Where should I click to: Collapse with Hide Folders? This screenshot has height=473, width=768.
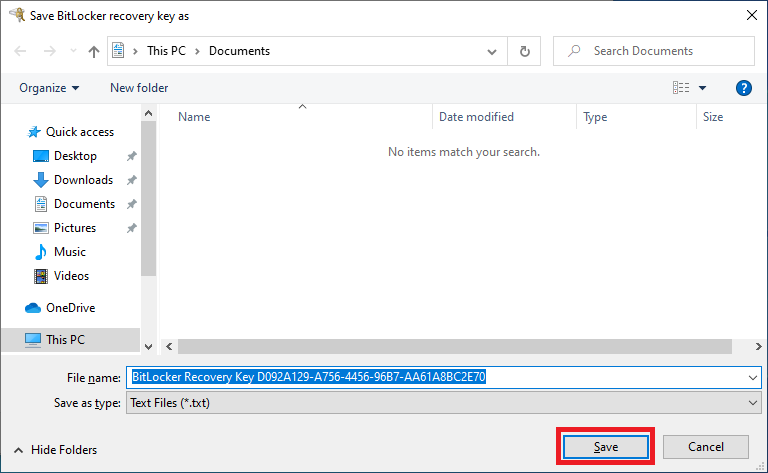click(x=55, y=449)
